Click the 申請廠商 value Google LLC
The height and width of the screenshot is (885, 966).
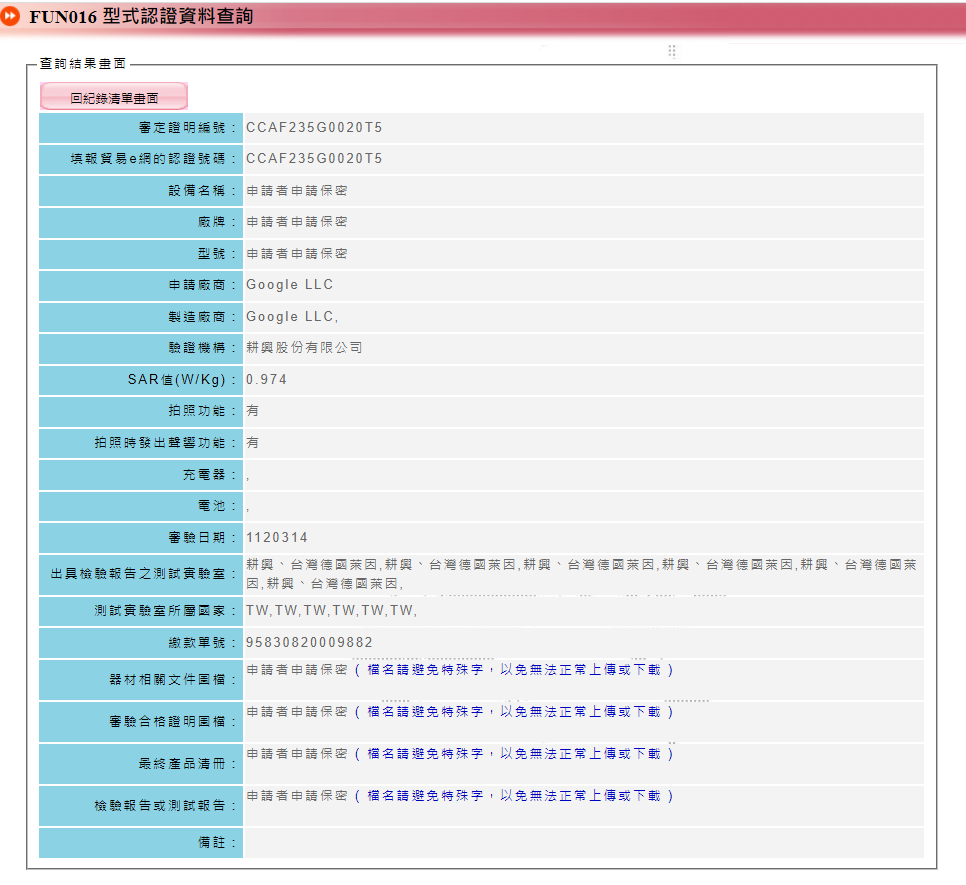pos(290,285)
